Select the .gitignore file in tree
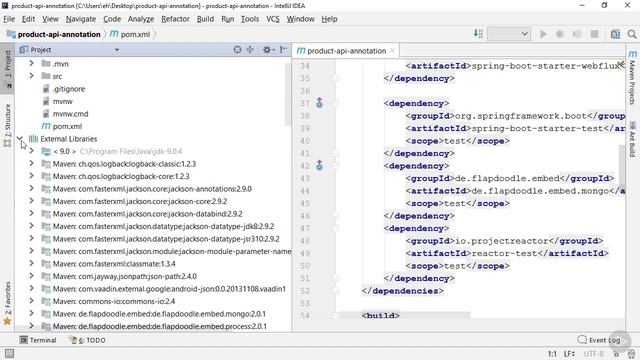This screenshot has height=360, width=640. pyautogui.click(x=69, y=89)
